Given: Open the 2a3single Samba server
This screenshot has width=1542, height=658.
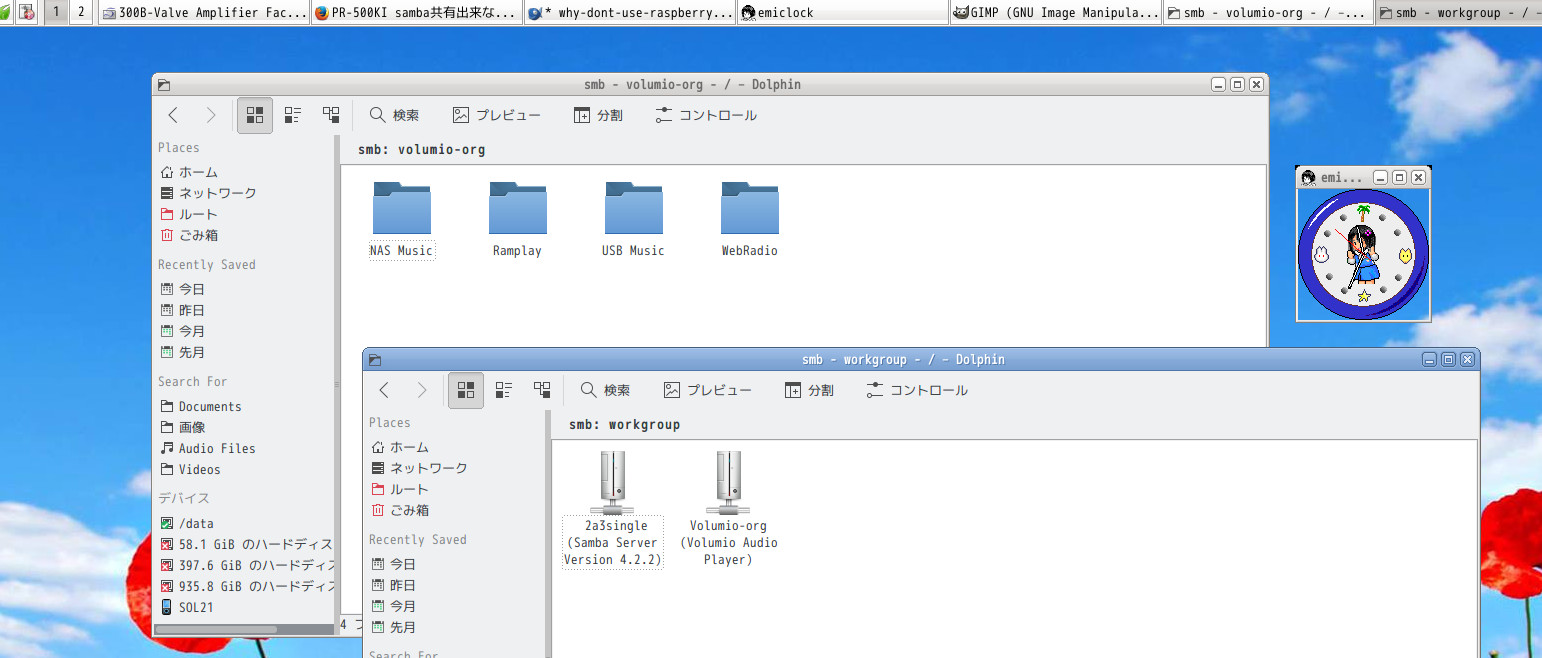Looking at the screenshot, I should [x=612, y=484].
